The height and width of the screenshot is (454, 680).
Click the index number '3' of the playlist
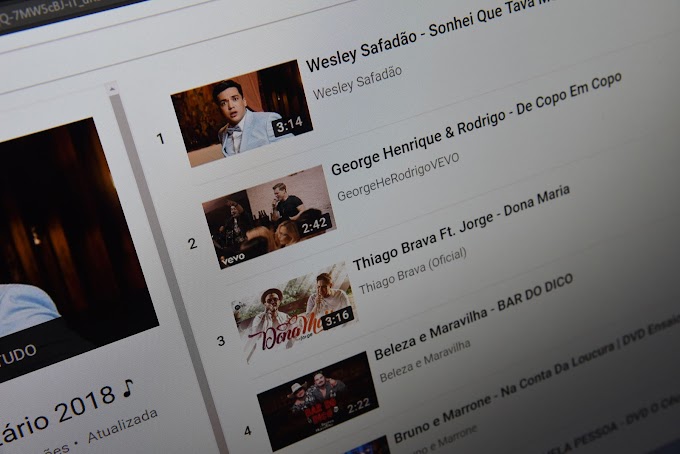(x=221, y=341)
